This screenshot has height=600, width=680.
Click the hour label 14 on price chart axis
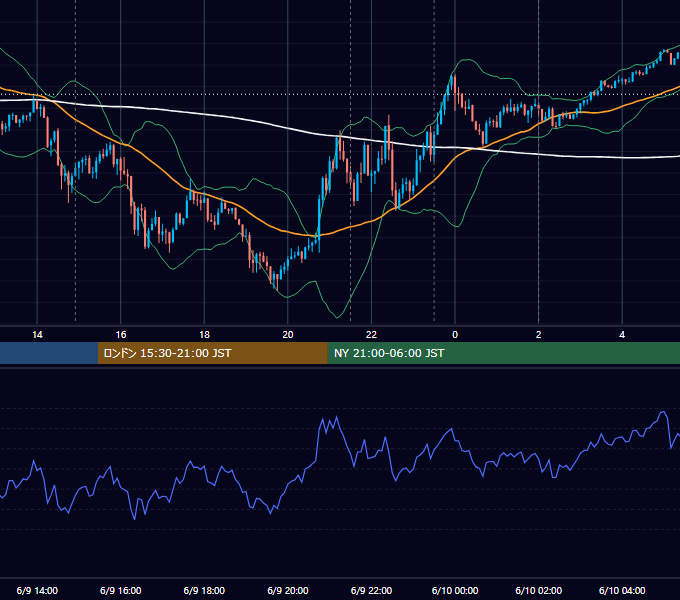click(x=37, y=334)
